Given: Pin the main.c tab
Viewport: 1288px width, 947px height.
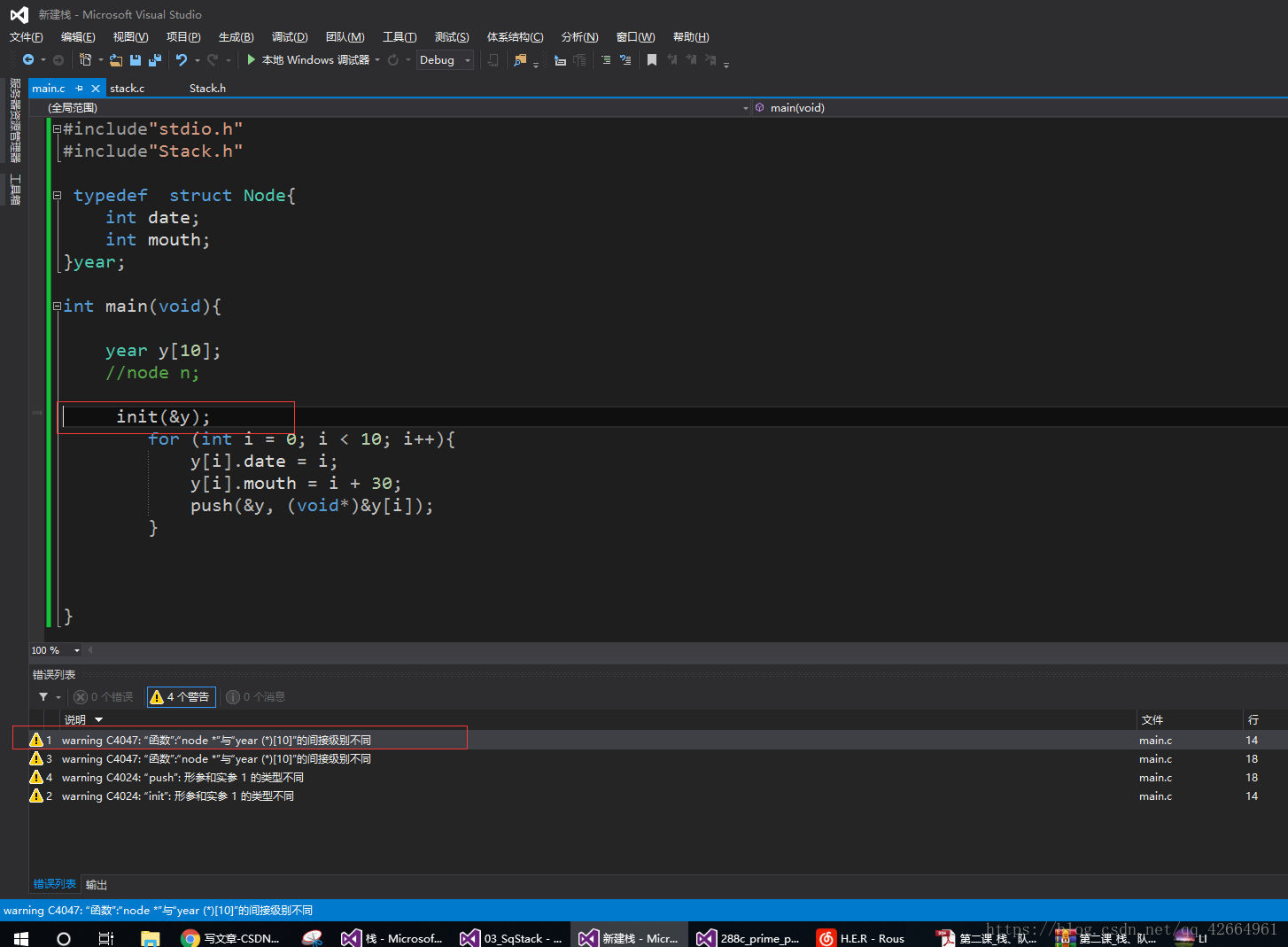Looking at the screenshot, I should (79, 89).
